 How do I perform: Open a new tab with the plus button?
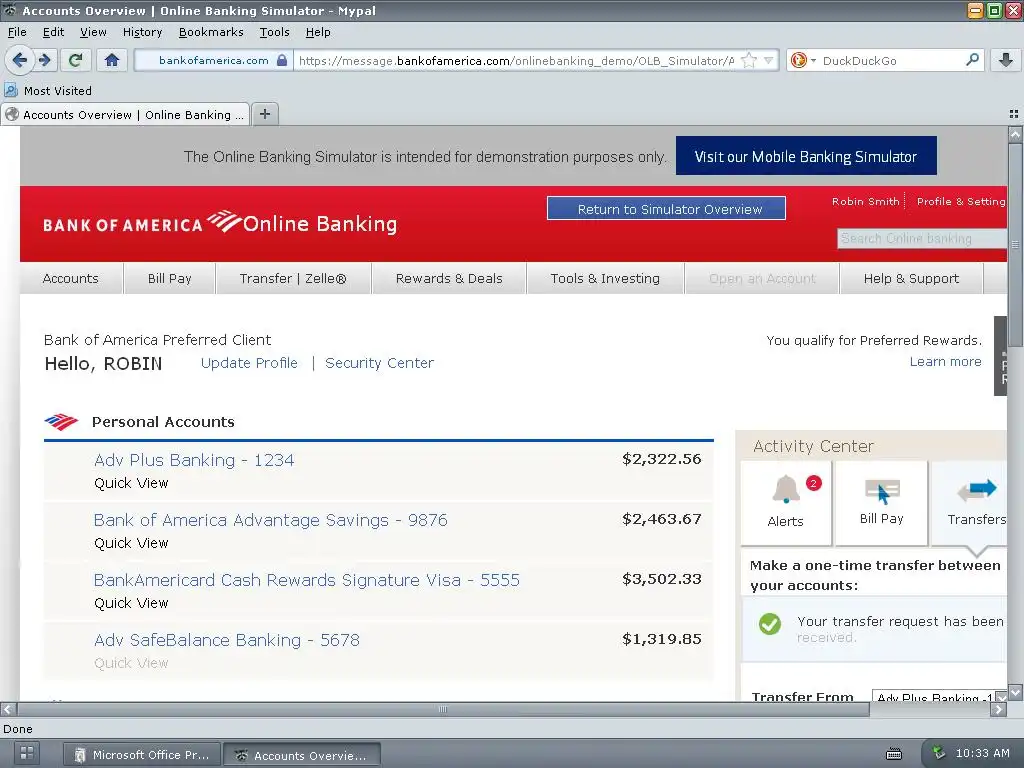(x=264, y=114)
